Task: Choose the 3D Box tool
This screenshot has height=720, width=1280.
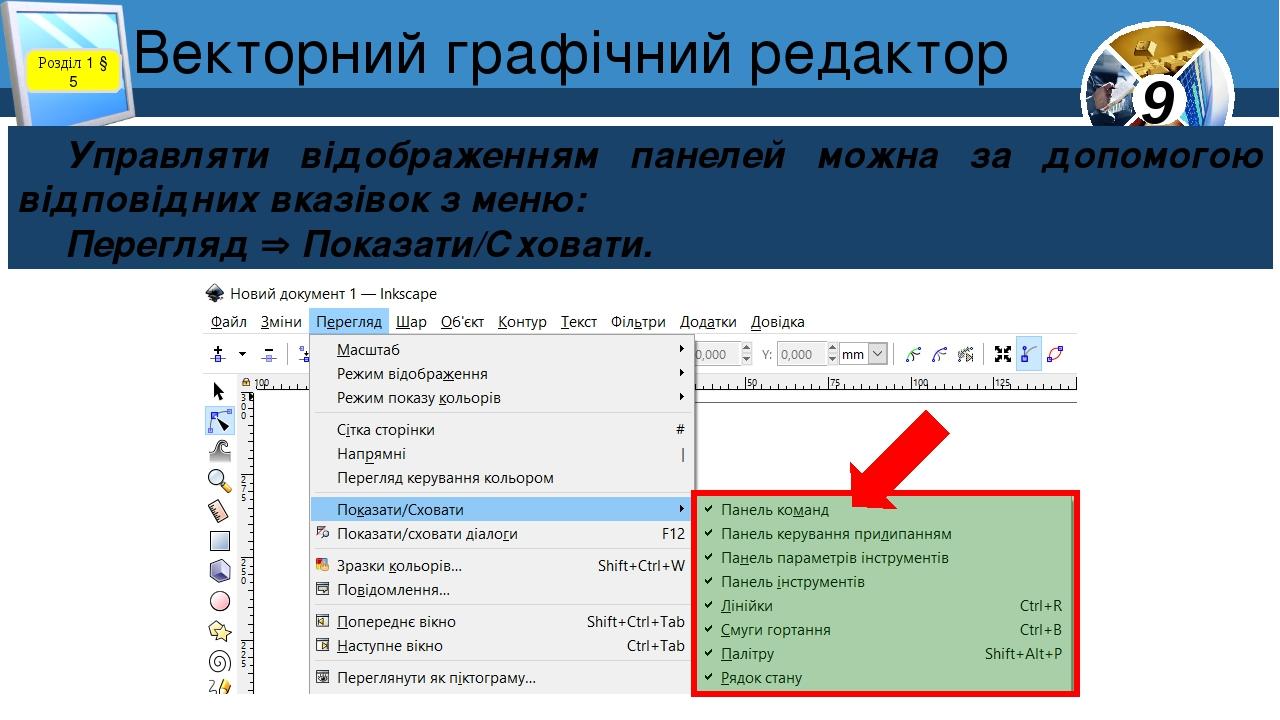Action: 220,571
